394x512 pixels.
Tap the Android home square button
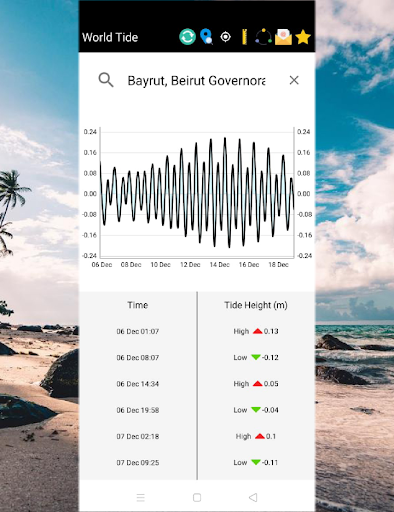pyautogui.click(x=197, y=498)
